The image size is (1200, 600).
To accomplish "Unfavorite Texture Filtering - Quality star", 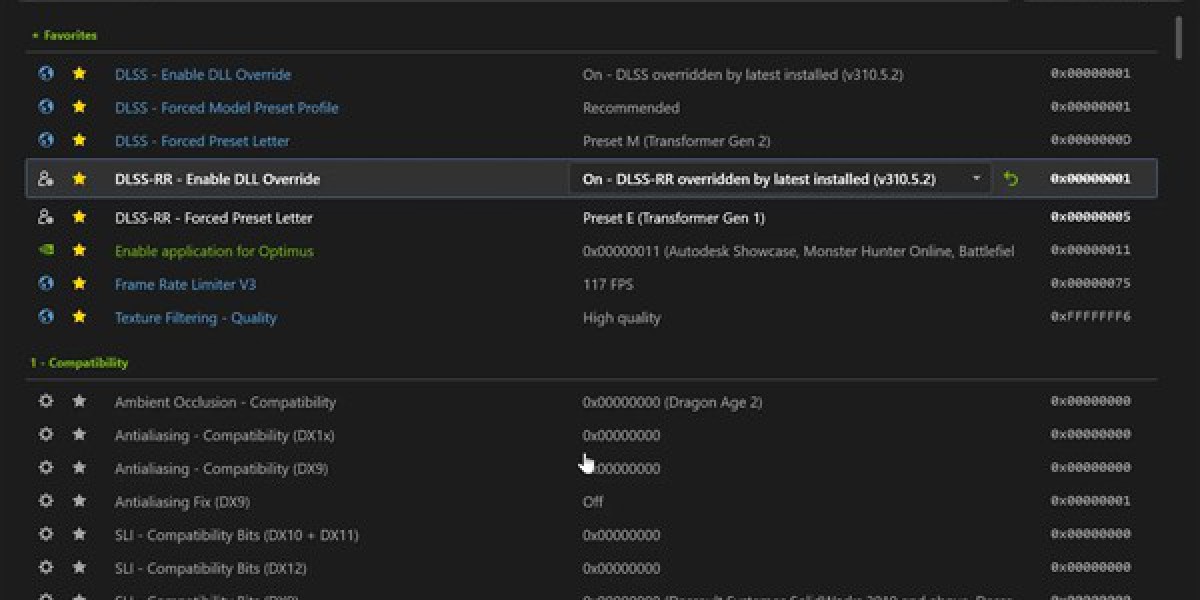I will [79, 317].
